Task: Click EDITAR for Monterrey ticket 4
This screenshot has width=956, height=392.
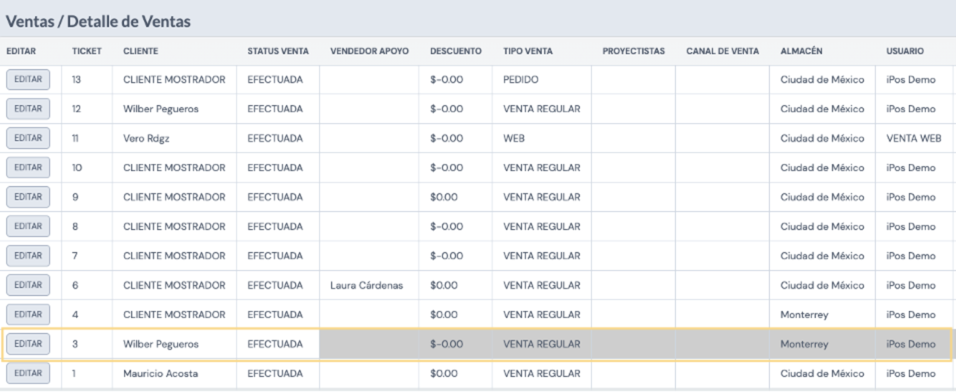Action: 28,315
